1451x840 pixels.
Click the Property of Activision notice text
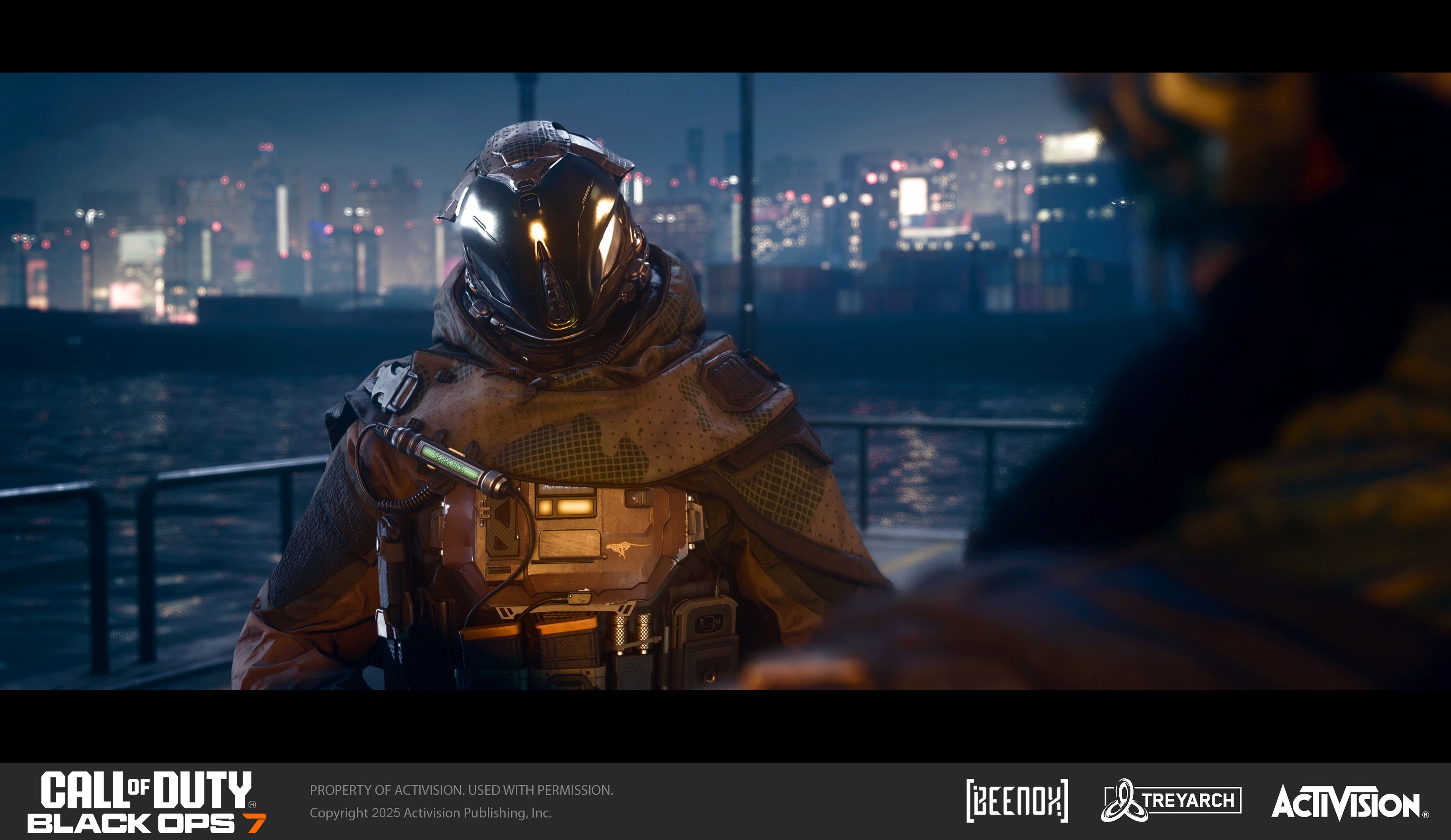(x=461, y=790)
